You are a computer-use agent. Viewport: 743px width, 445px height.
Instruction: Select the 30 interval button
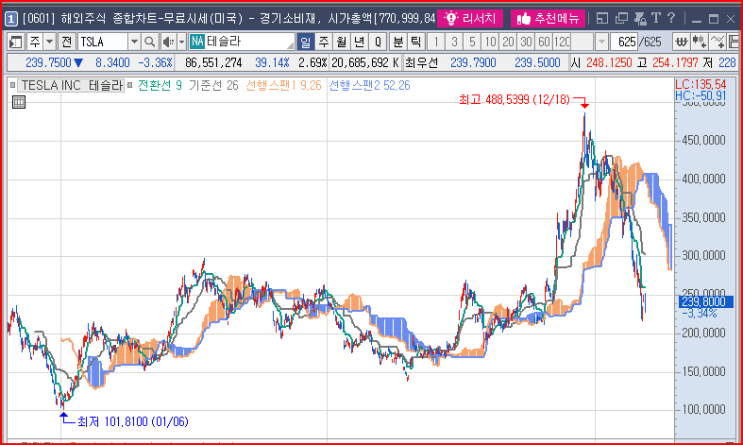[x=526, y=42]
